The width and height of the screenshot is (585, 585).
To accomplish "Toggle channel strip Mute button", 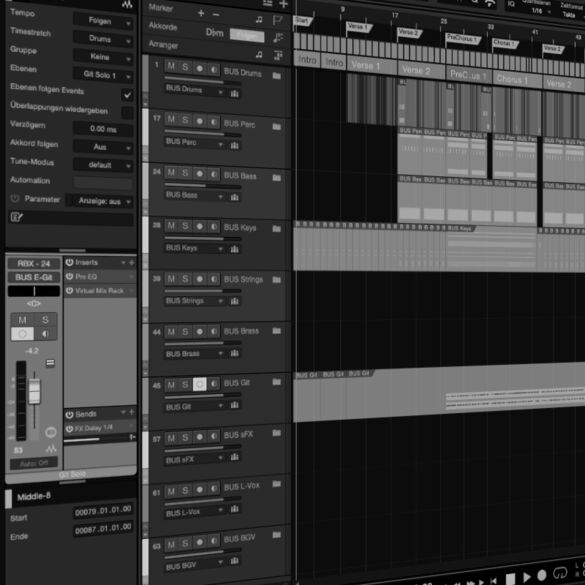I will (22, 320).
